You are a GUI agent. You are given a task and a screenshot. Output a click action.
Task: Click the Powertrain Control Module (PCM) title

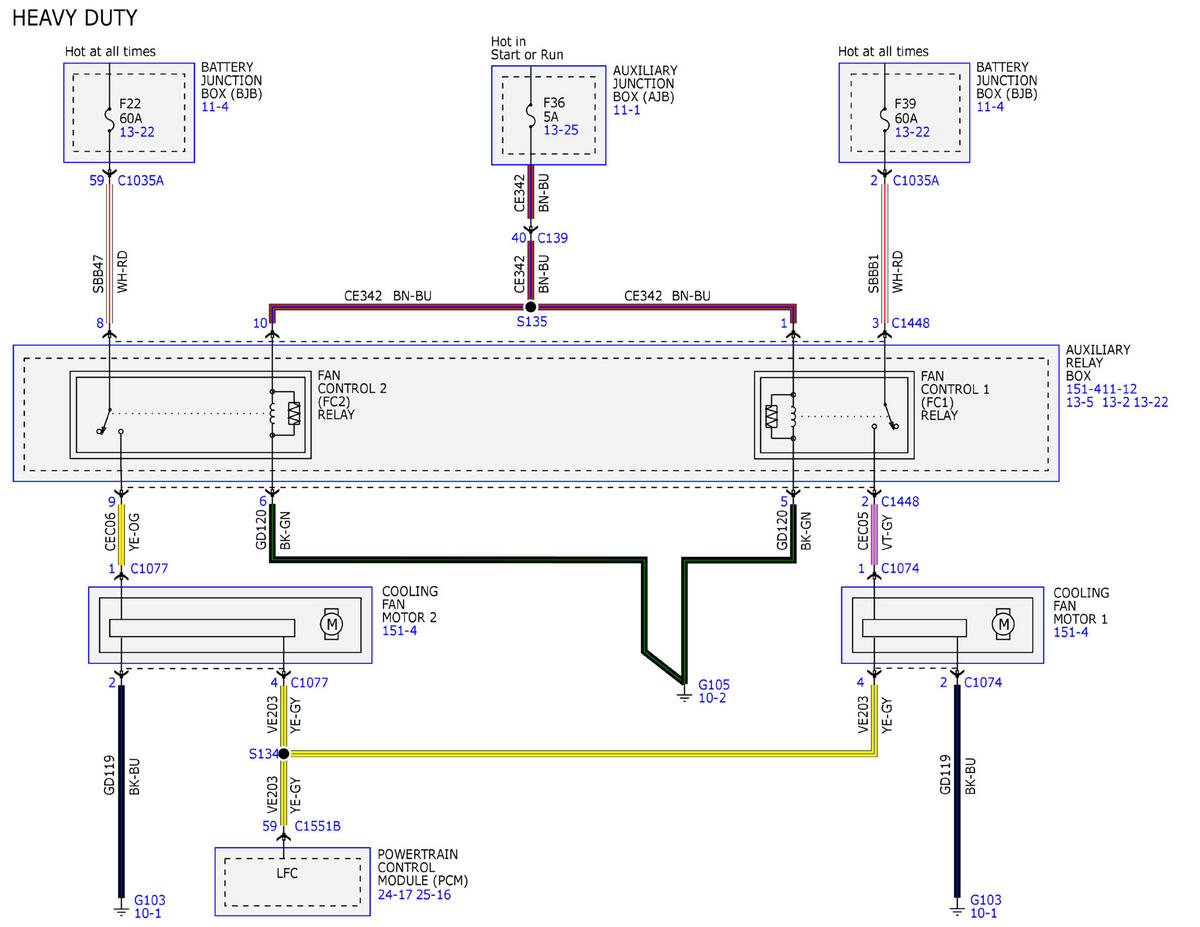tap(423, 866)
